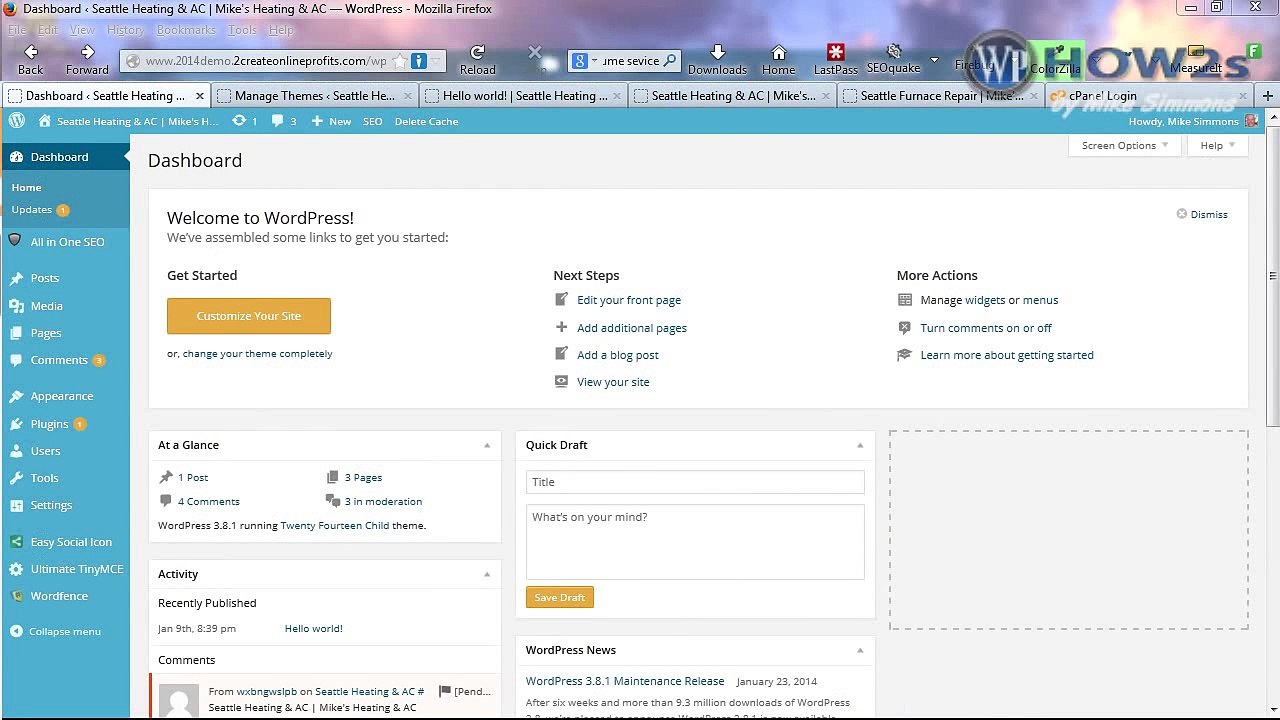The height and width of the screenshot is (720, 1280).
Task: Click Turn comments on or off link
Action: click(x=986, y=328)
